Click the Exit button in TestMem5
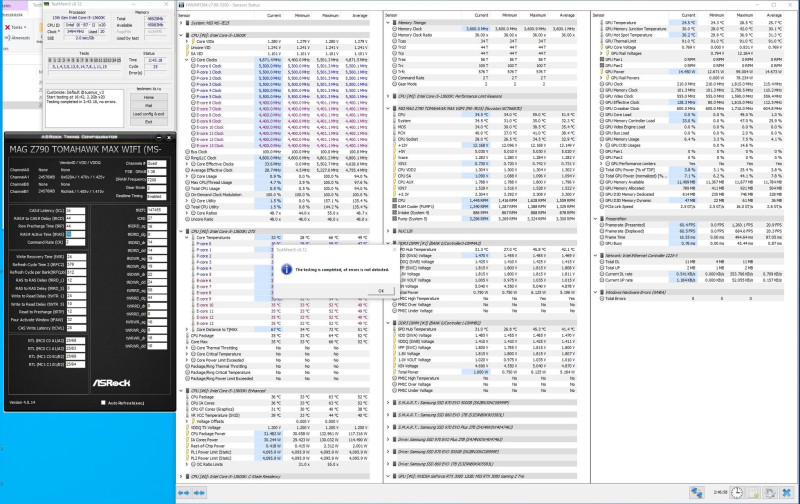800x504 pixels. coord(148,122)
